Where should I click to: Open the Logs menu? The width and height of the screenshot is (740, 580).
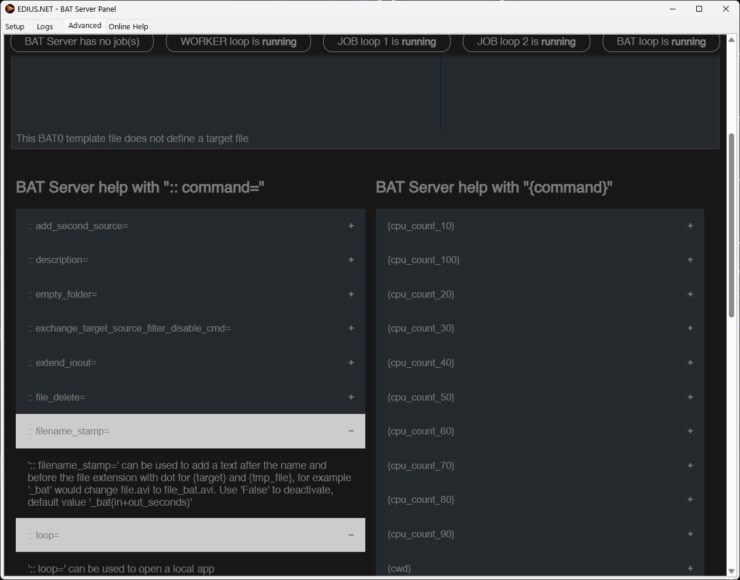[45, 26]
